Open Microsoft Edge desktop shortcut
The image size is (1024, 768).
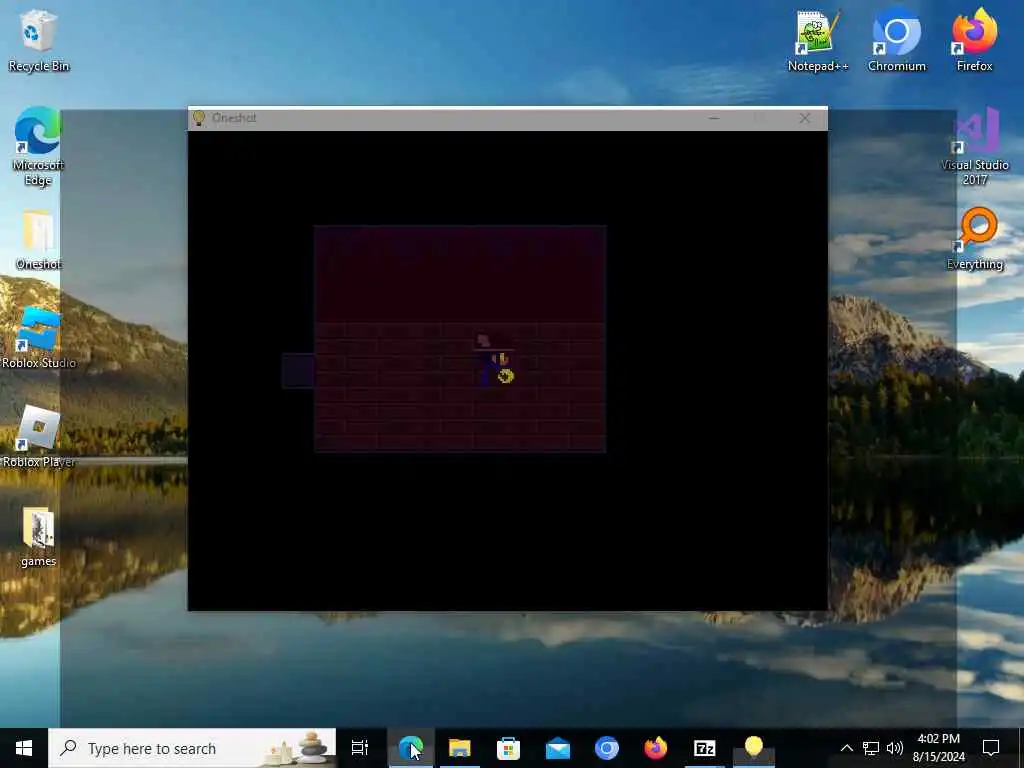pos(38,147)
